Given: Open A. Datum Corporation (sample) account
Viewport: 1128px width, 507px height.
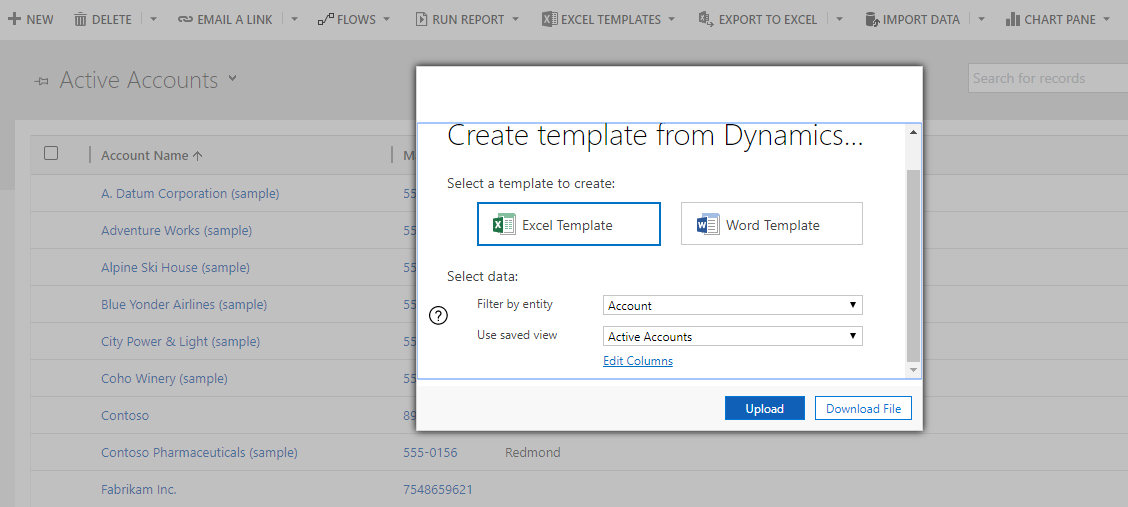Looking at the screenshot, I should (x=190, y=193).
